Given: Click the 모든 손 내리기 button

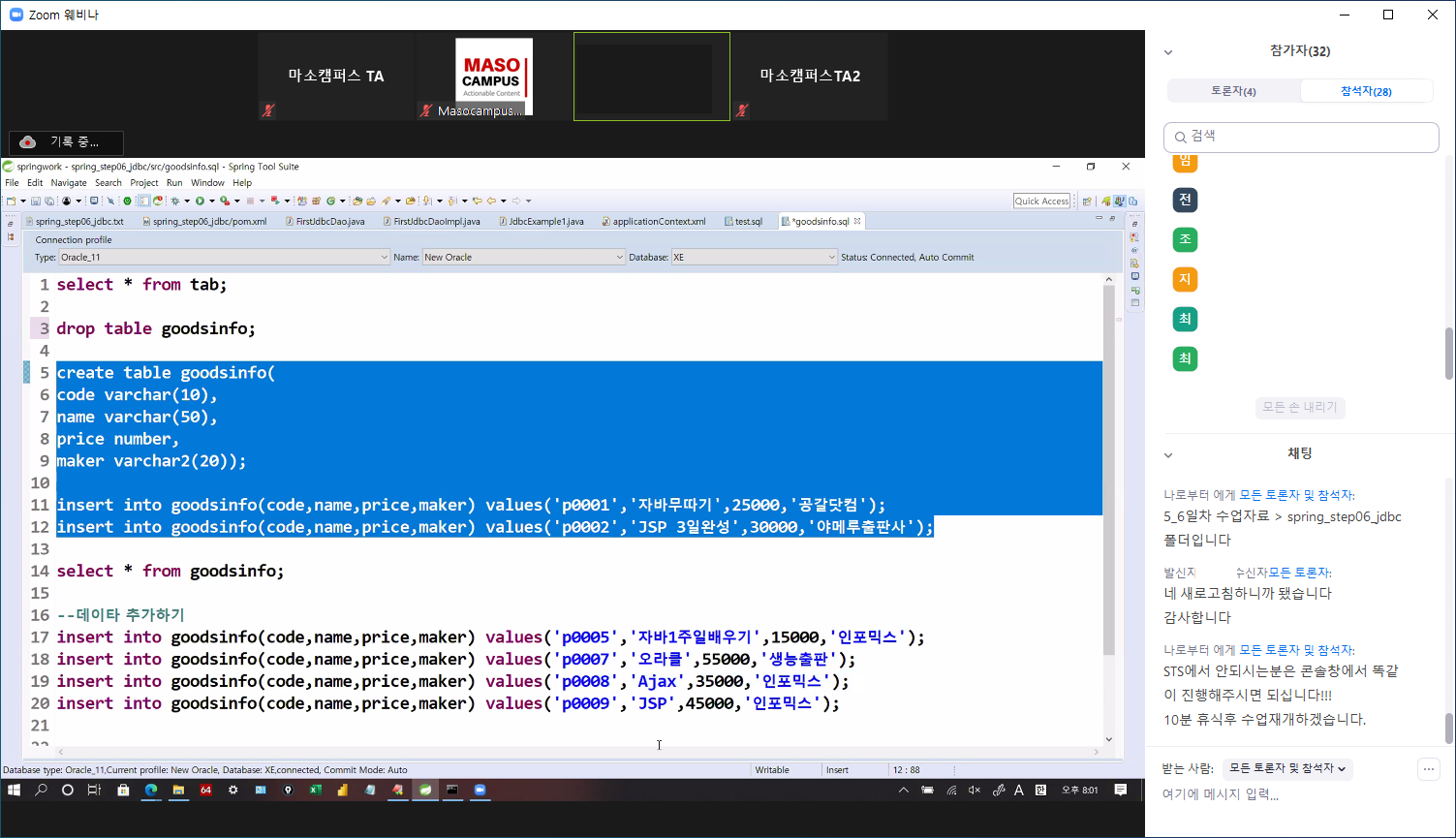Looking at the screenshot, I should [x=1299, y=408].
